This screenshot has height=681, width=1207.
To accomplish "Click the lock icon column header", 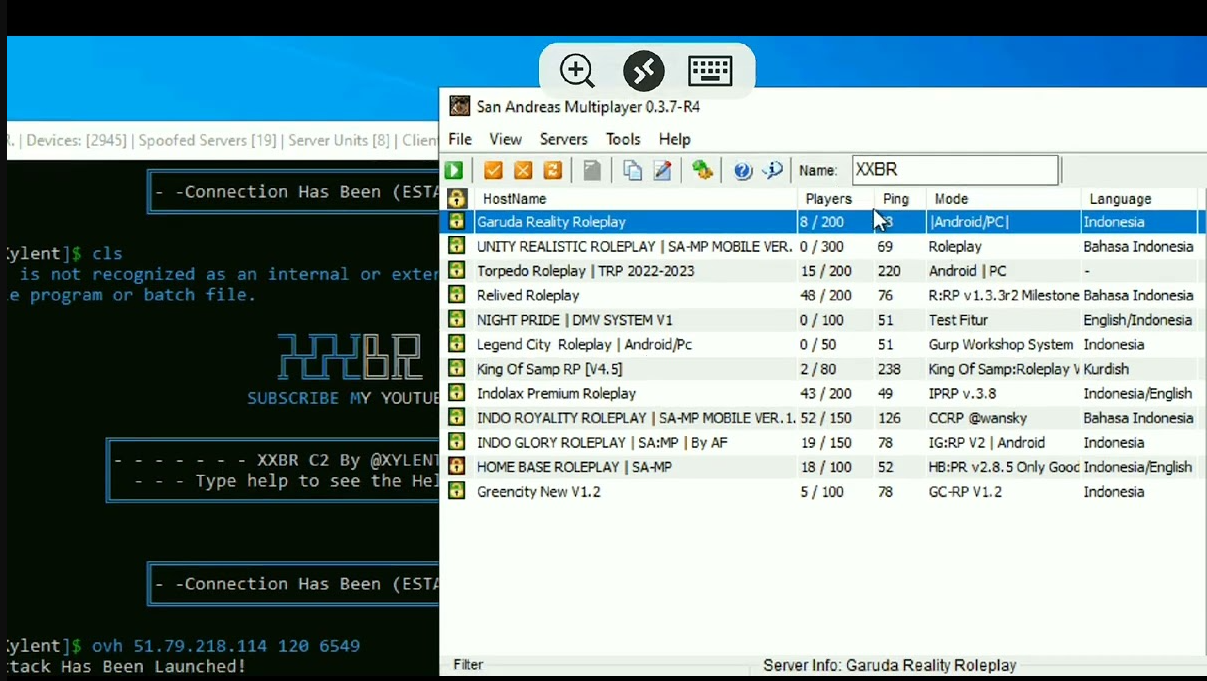I will point(457,199).
